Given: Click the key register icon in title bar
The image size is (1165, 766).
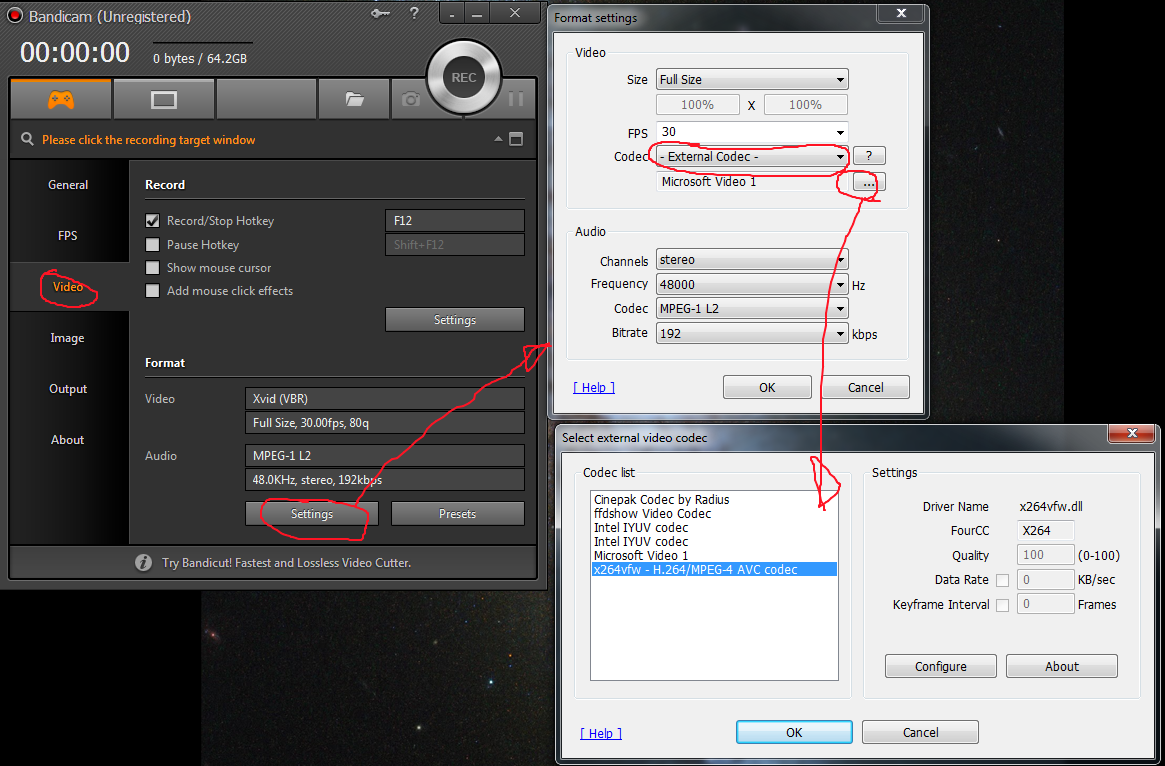Looking at the screenshot, I should tap(380, 13).
